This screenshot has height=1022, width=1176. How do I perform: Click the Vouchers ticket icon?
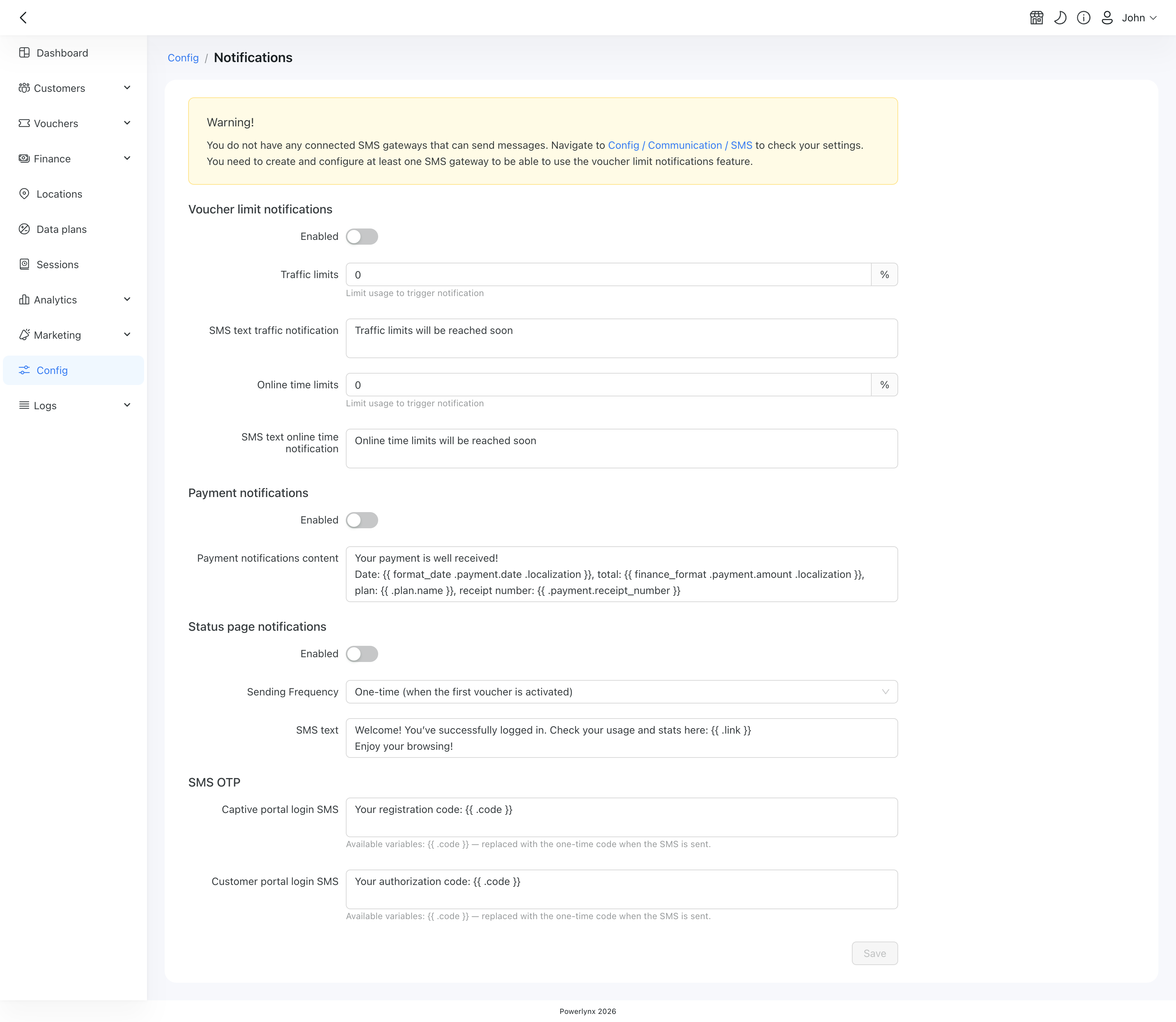[x=25, y=123]
